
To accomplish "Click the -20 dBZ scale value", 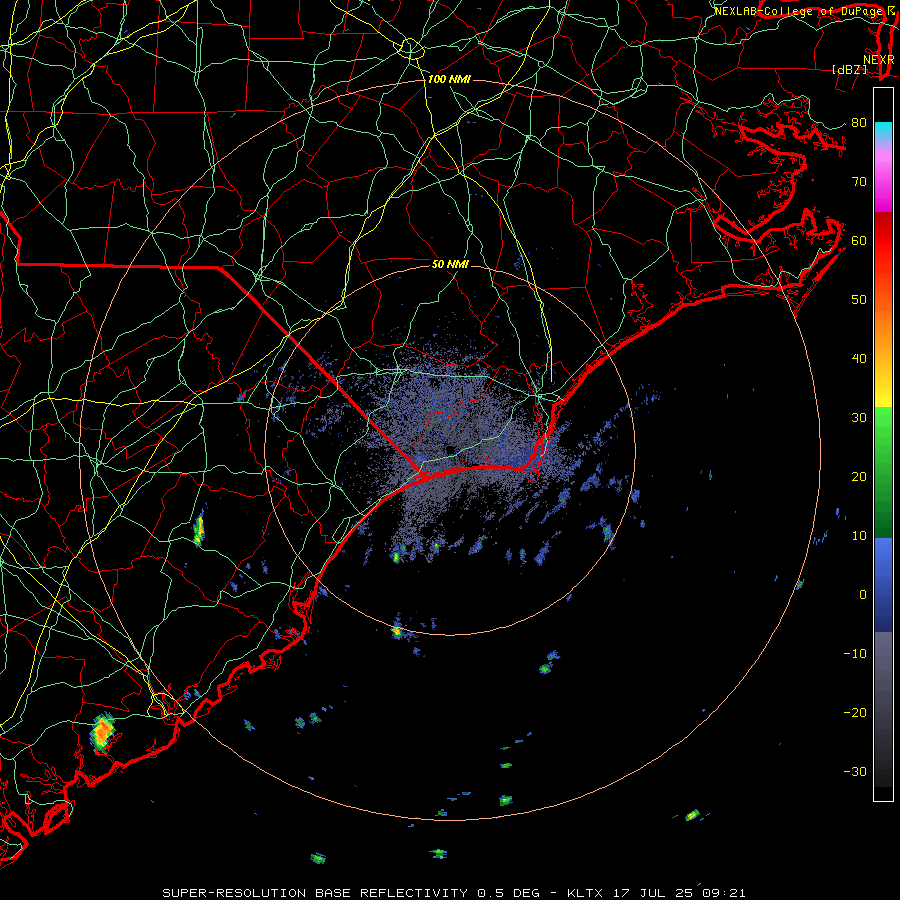I will tap(855, 713).
